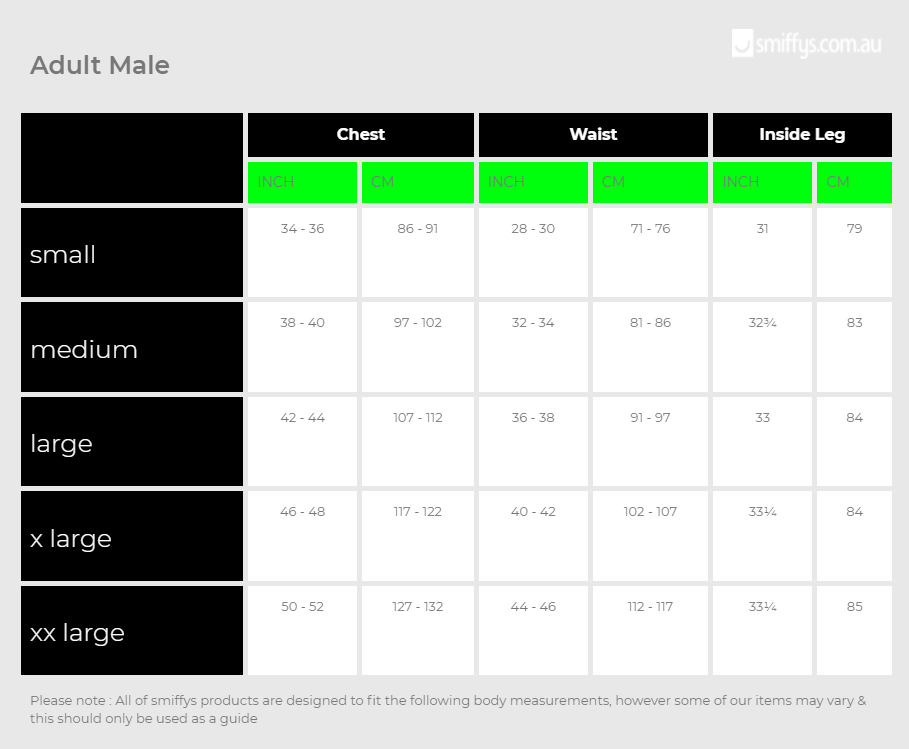Select the Chest column header
This screenshot has width=909, height=749.
pyautogui.click(x=361, y=134)
